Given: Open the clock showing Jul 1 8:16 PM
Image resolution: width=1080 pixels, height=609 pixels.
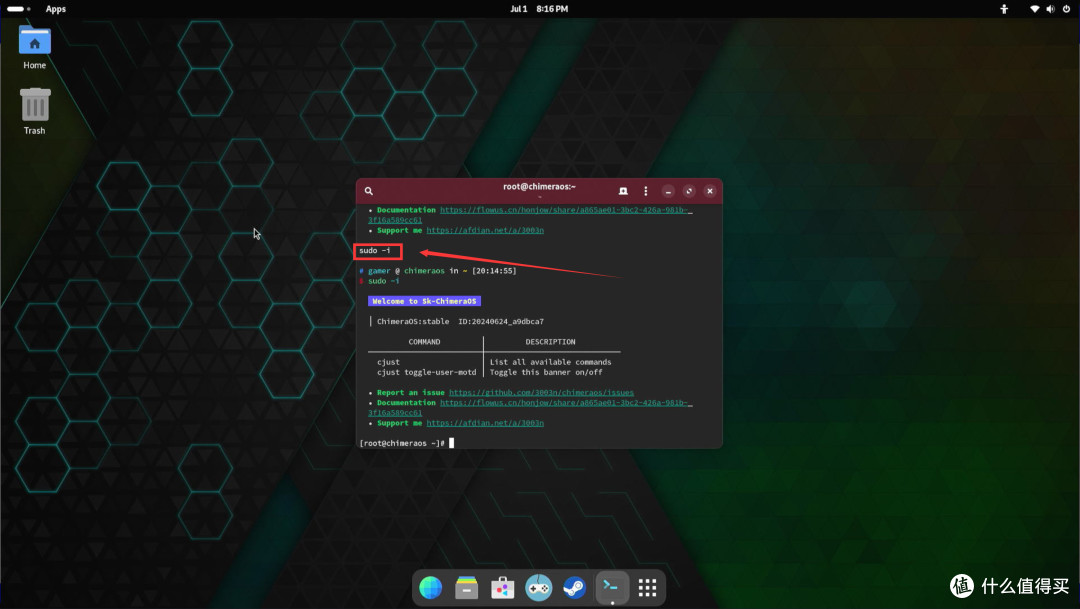Looking at the screenshot, I should click(539, 9).
